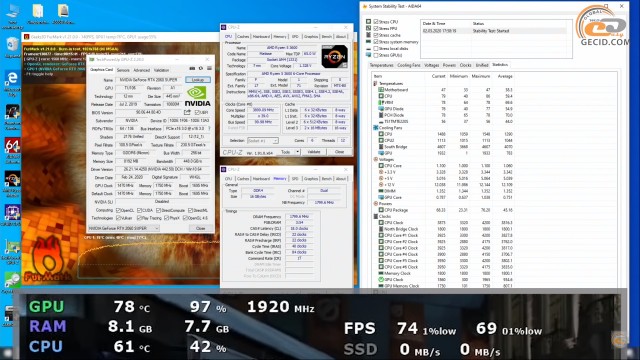
Task: Click the Stress GPU(s) monitor icon
Action: click(x=369, y=55)
